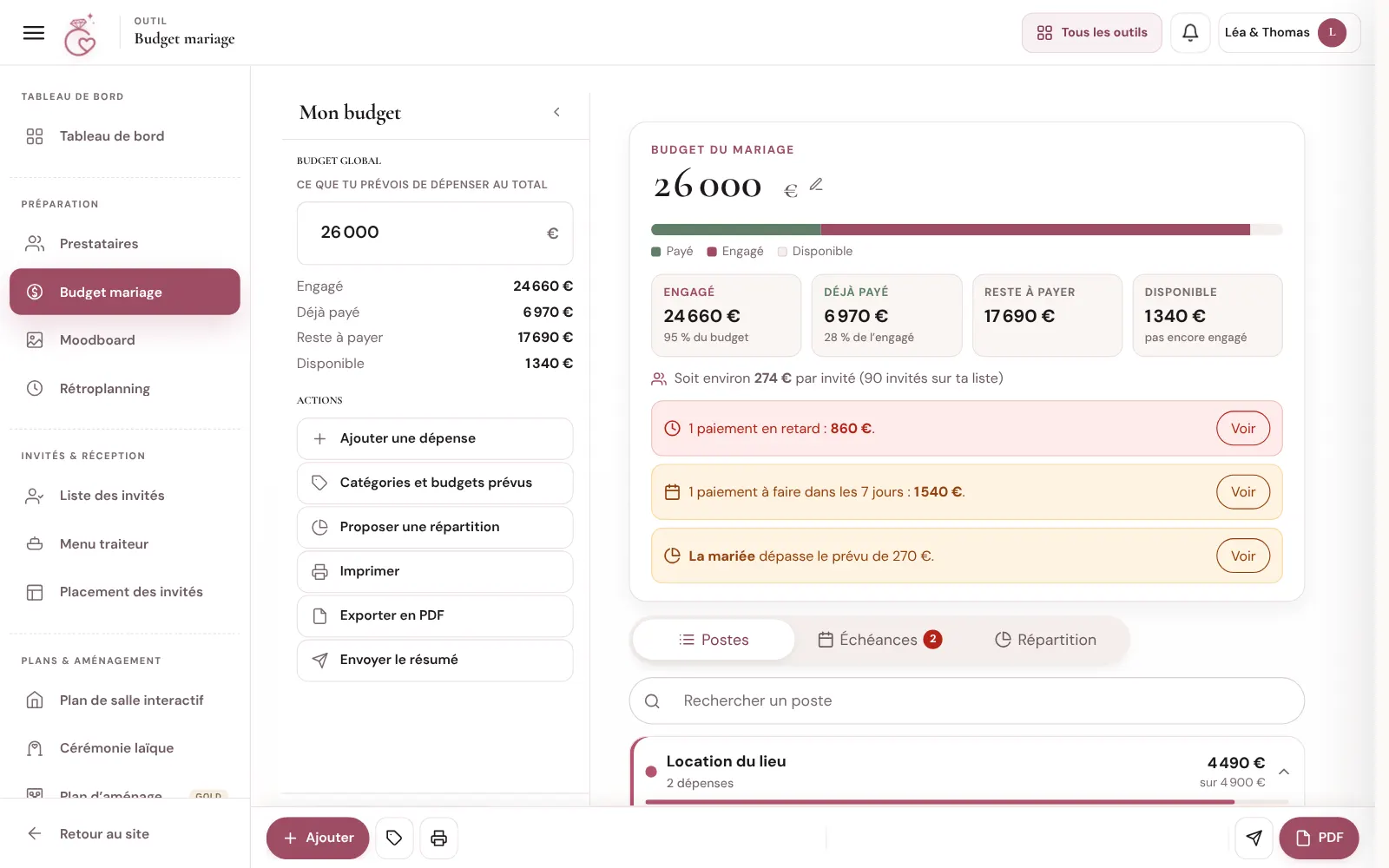Click Voir on La mariée alert
The image size is (1389, 868).
(x=1243, y=556)
